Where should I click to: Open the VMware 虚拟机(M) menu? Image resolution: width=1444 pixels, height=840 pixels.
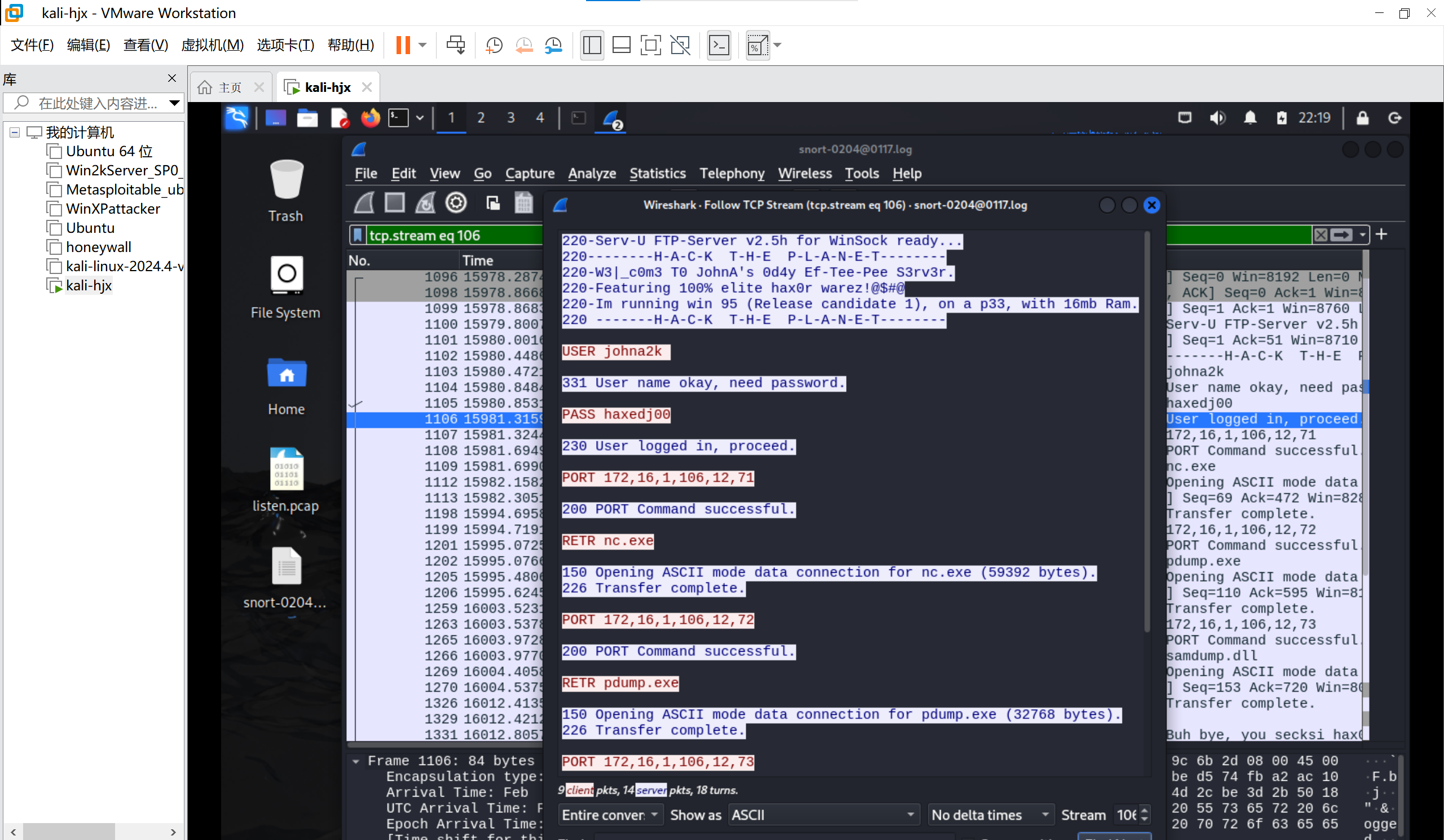tap(212, 45)
